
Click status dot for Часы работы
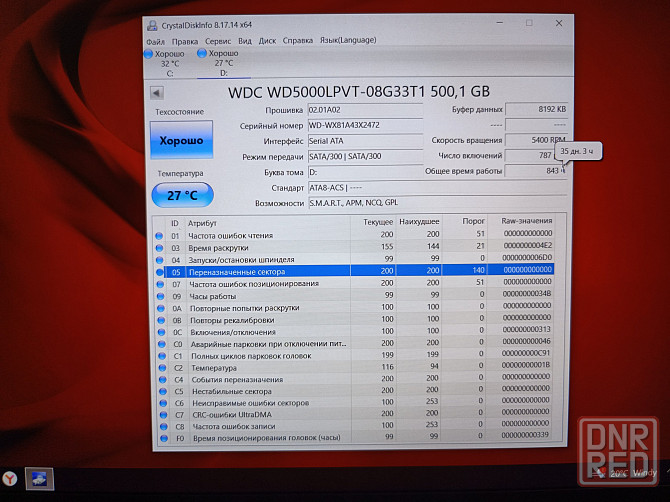161,296
